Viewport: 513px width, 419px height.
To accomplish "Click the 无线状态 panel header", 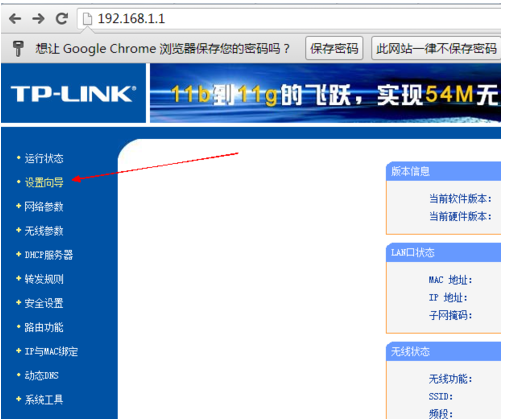I will [443, 351].
